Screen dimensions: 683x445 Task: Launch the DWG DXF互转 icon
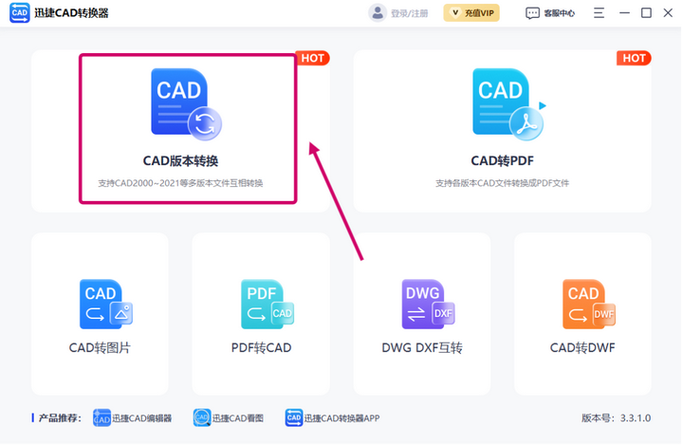point(428,304)
